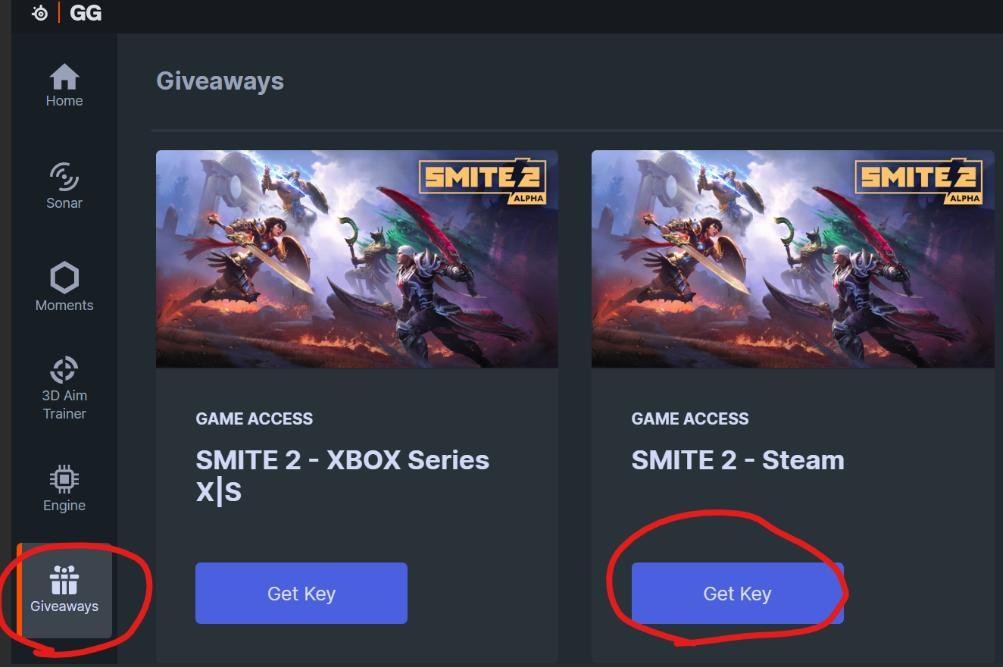Open the Steam giveaway artwork image
The height and width of the screenshot is (667, 1003).
792,258
